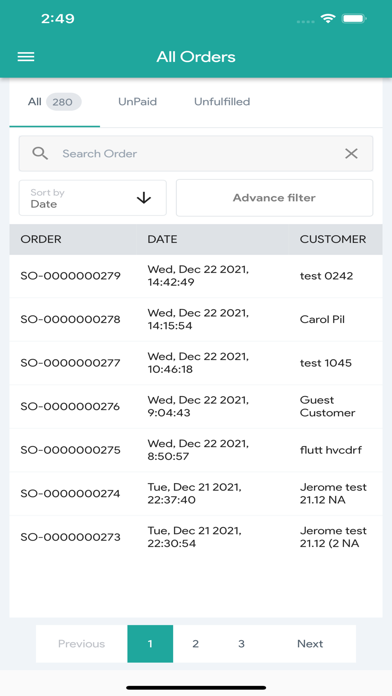Screen dimensions: 392x696
Task: Tap the search magnifier icon
Action: pos(40,154)
